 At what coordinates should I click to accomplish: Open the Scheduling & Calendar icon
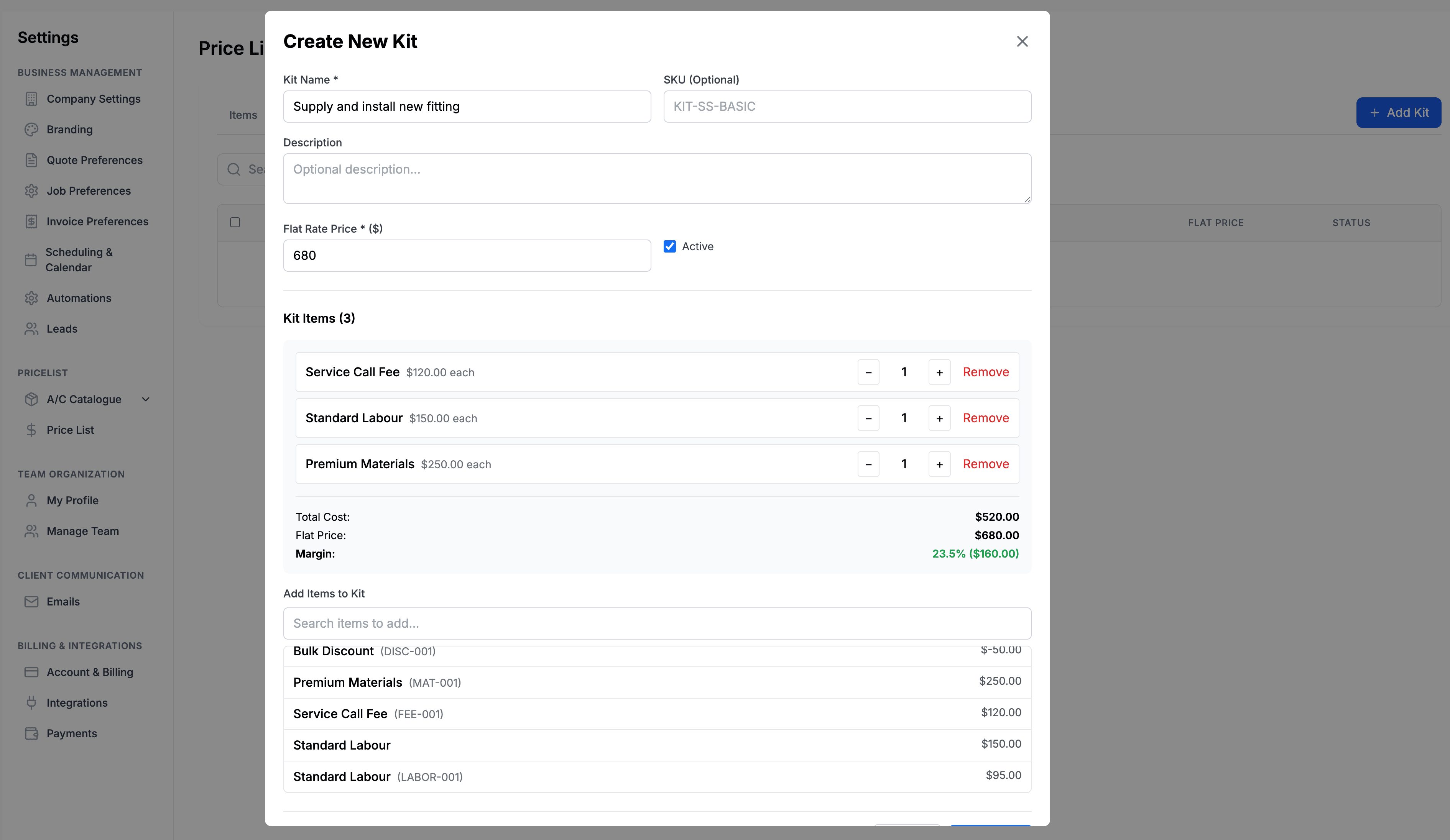[x=32, y=260]
